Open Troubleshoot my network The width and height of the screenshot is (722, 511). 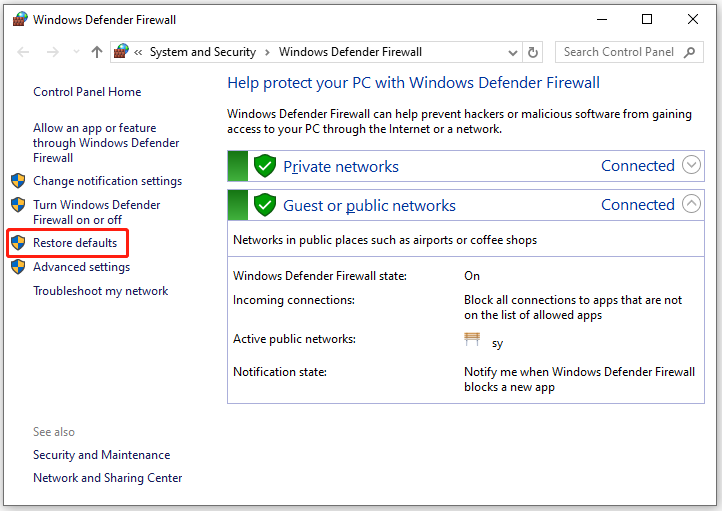(x=100, y=291)
